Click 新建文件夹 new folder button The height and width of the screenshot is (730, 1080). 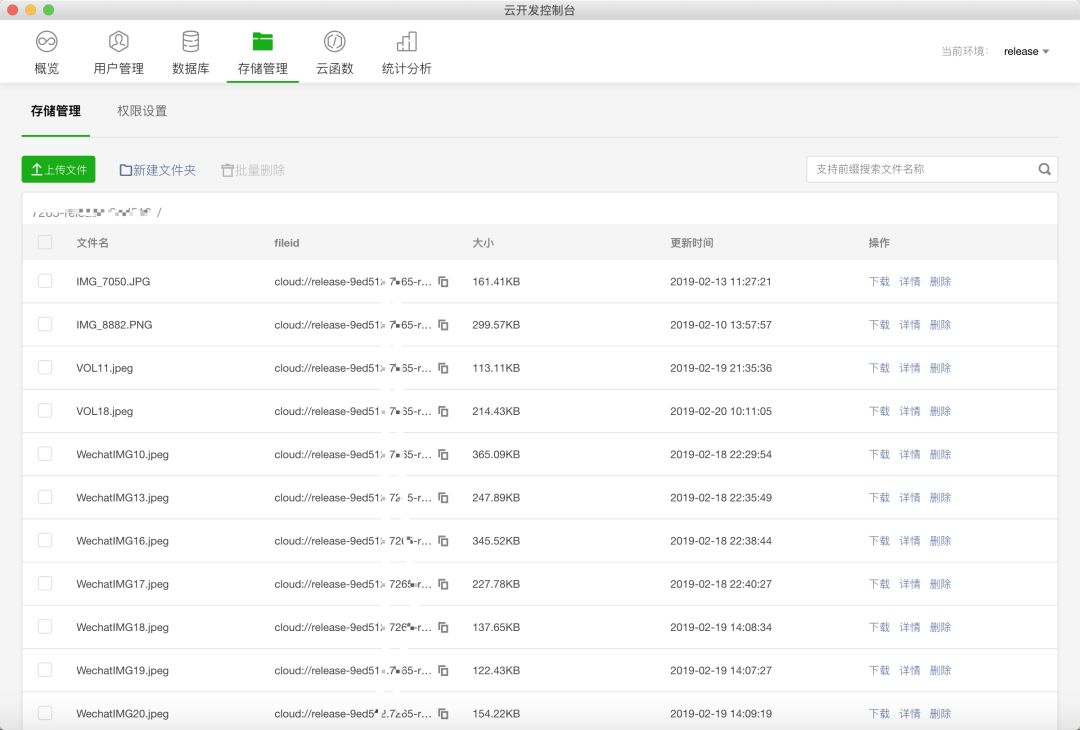(158, 170)
